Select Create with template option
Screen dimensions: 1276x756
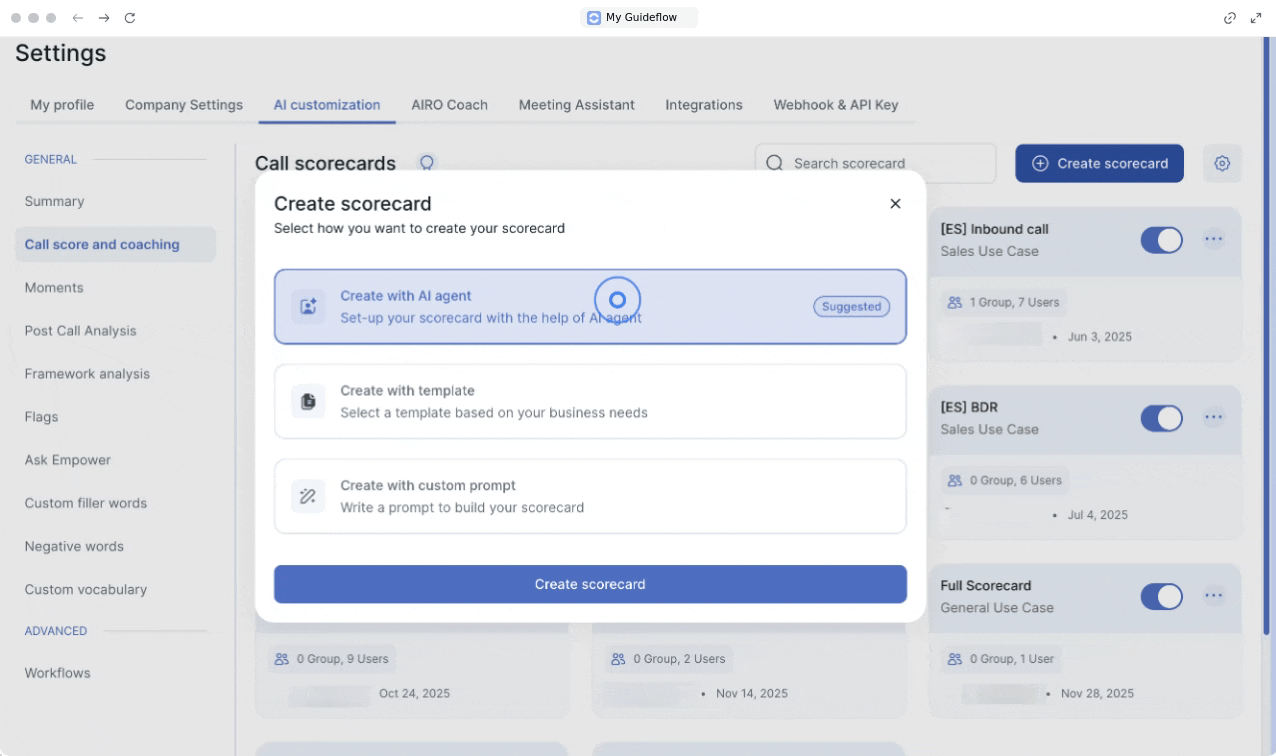point(590,402)
